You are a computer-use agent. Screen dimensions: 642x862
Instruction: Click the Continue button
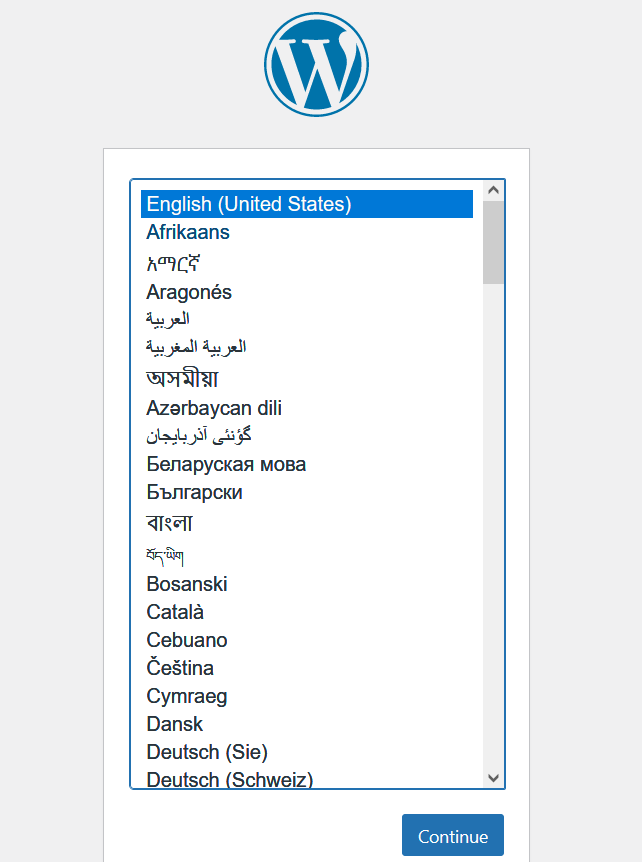453,836
